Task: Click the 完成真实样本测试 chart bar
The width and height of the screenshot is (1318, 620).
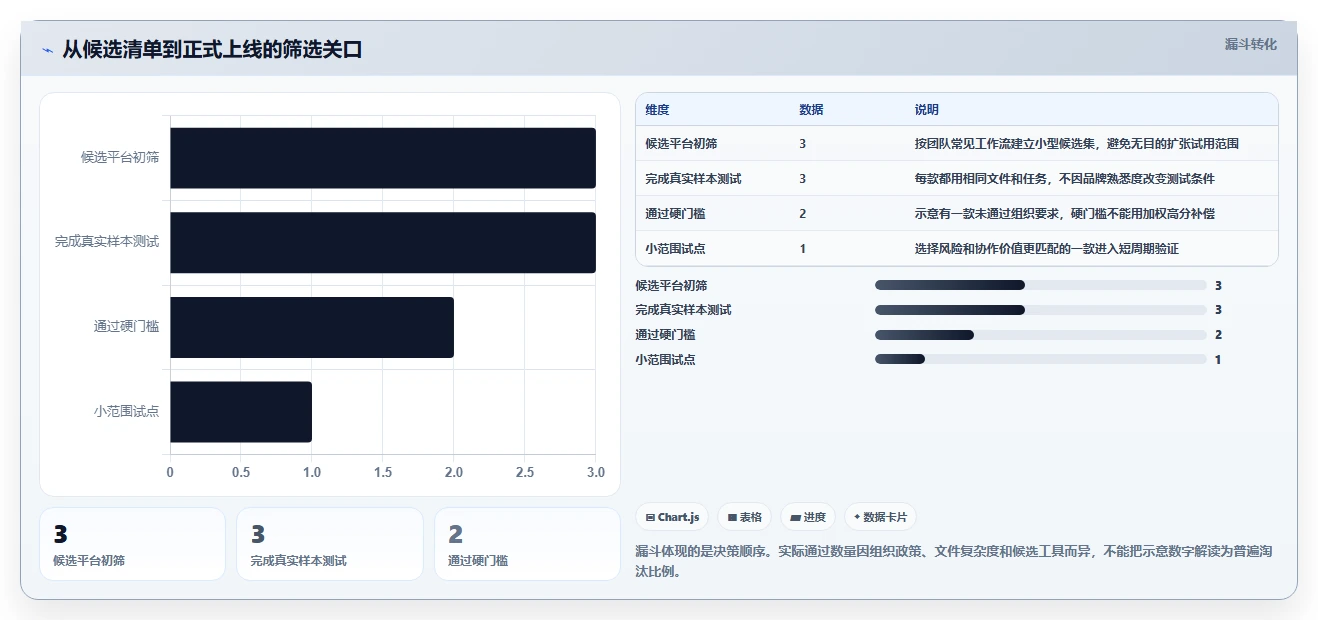Action: [x=383, y=242]
